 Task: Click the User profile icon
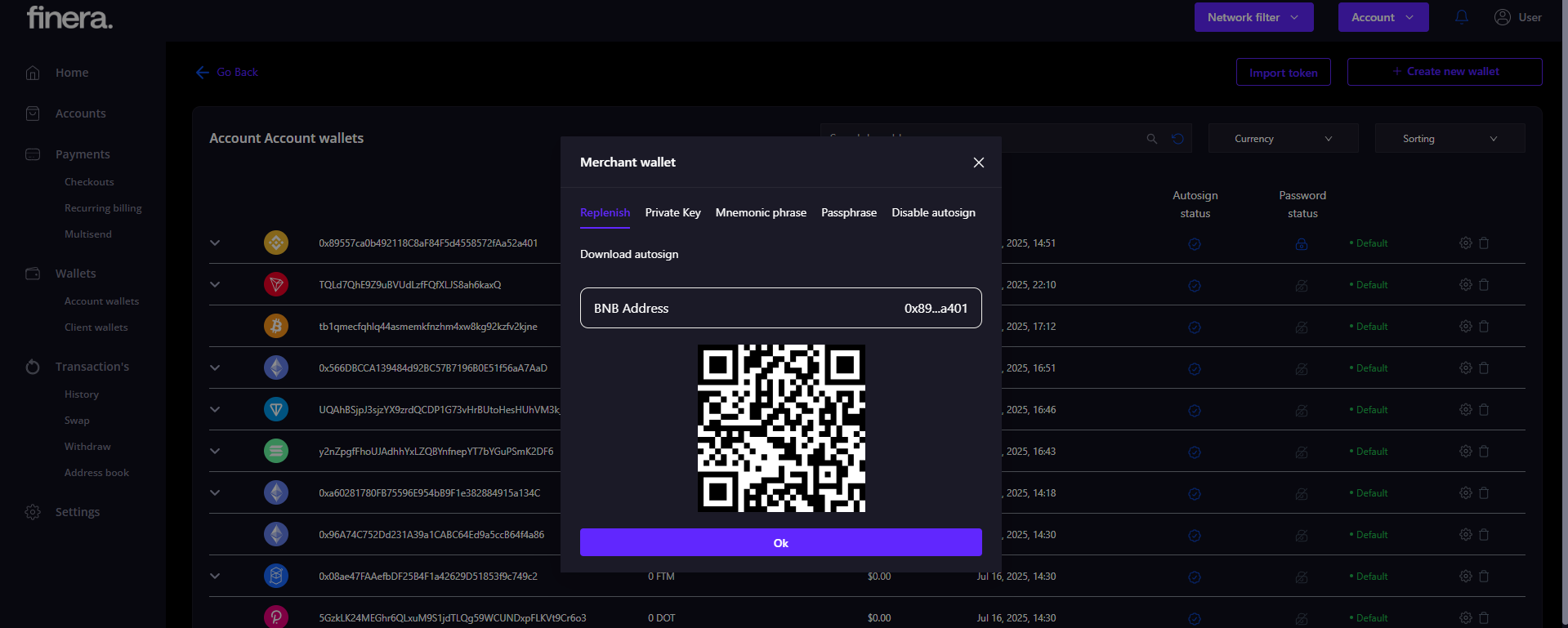[1502, 17]
